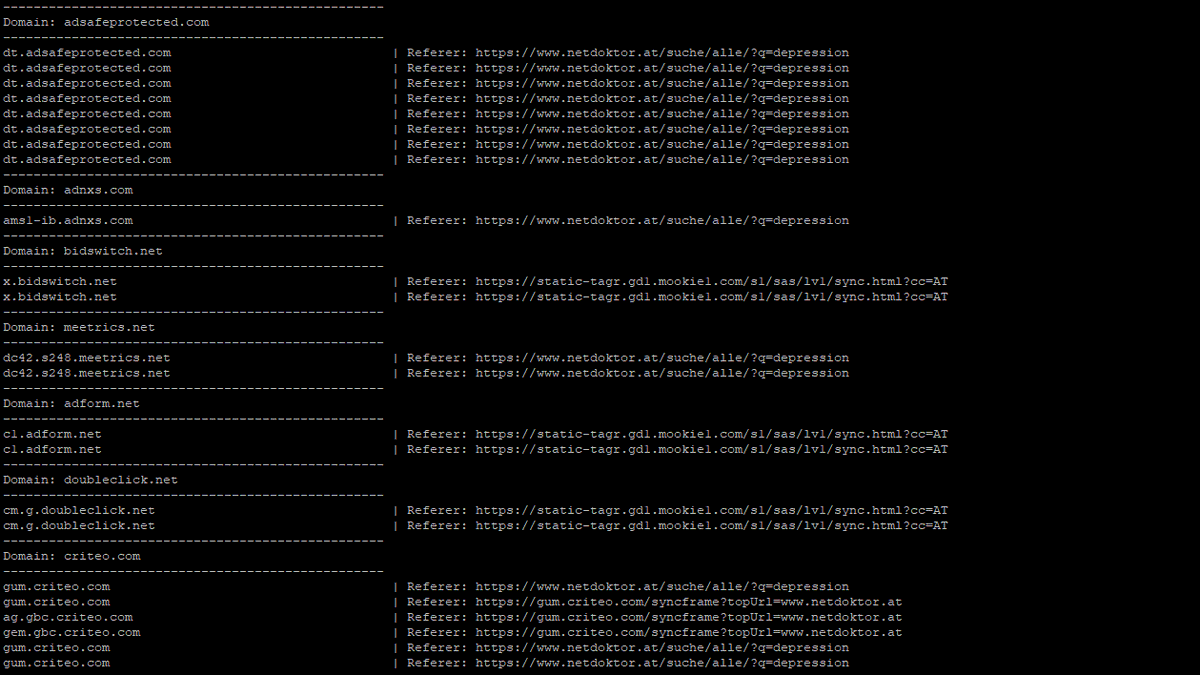Select the host "ag.gbc.criteo.com"

pos(68,617)
